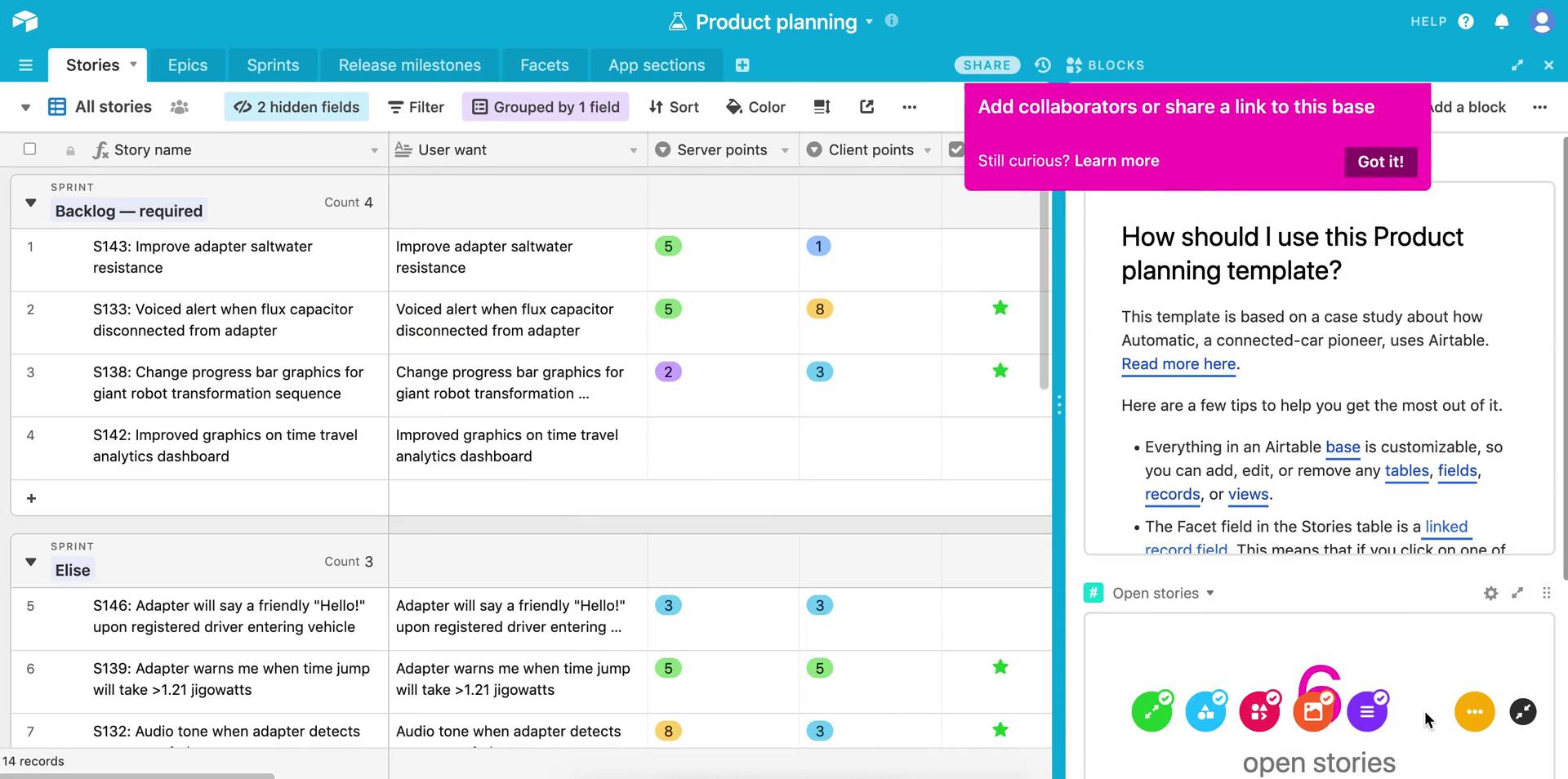Click the yellow 8 client points pill for S133

click(x=819, y=309)
